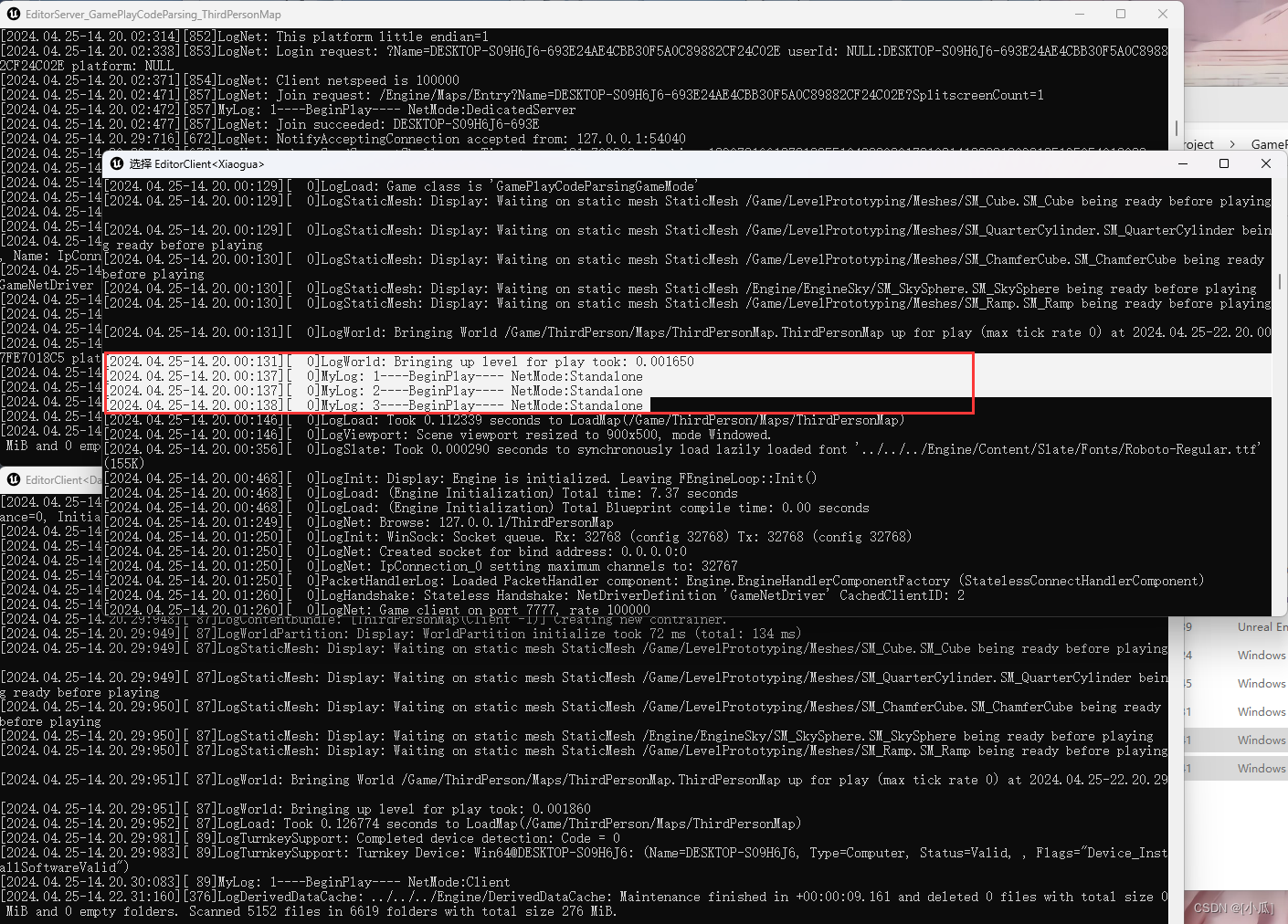Open the 'roject' breadcrumb folder in Explorer

[1198, 144]
